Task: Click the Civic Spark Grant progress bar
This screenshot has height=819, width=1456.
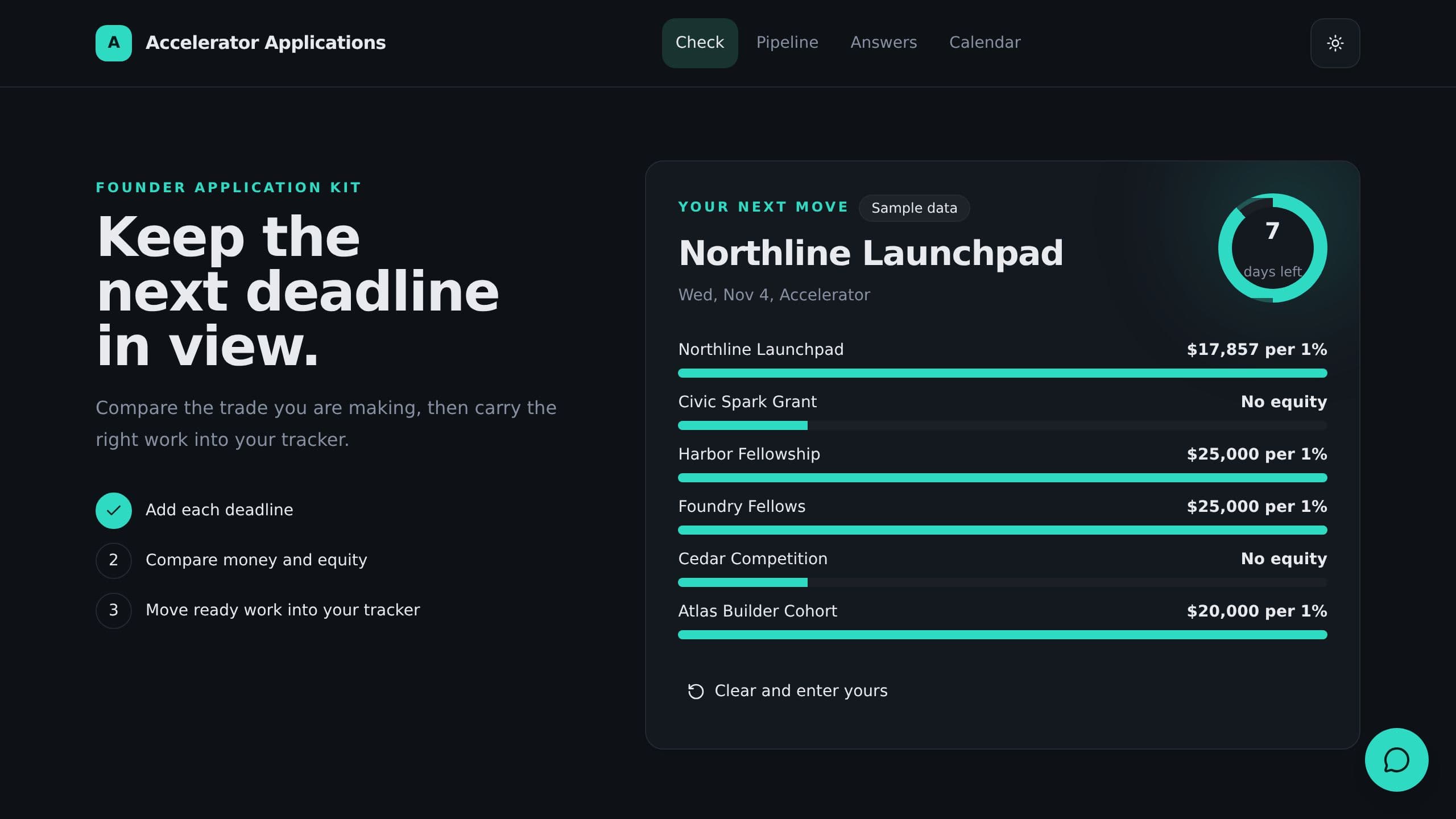Action: [x=1002, y=425]
